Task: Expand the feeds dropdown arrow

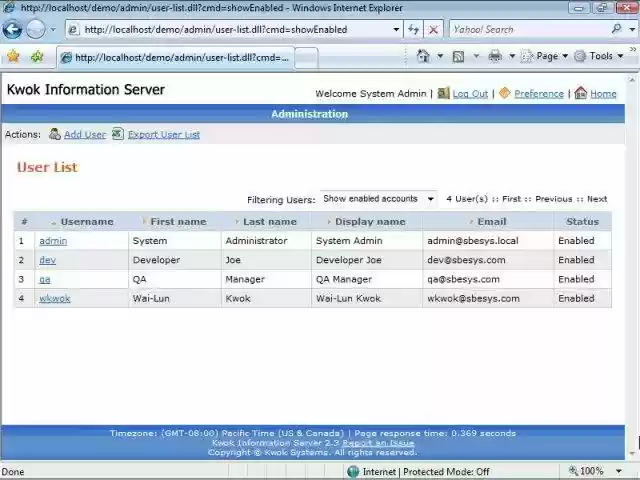Action: pos(476,56)
